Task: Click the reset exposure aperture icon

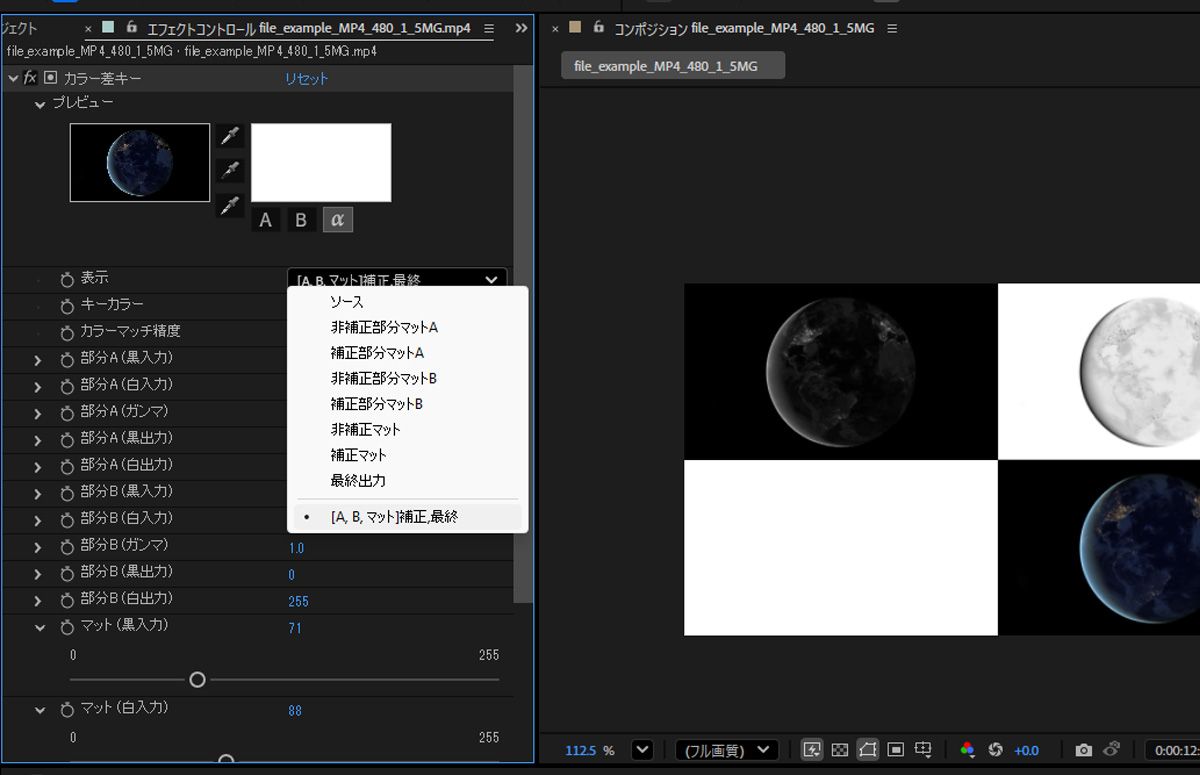Action: pos(995,749)
